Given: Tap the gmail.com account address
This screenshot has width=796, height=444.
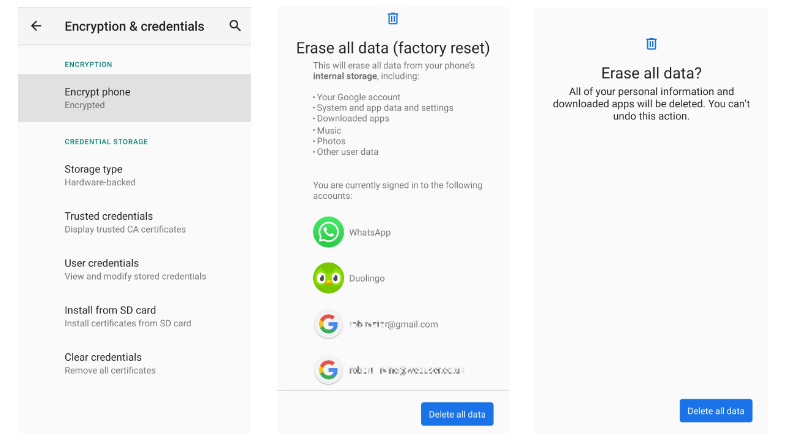Looking at the screenshot, I should (x=394, y=324).
